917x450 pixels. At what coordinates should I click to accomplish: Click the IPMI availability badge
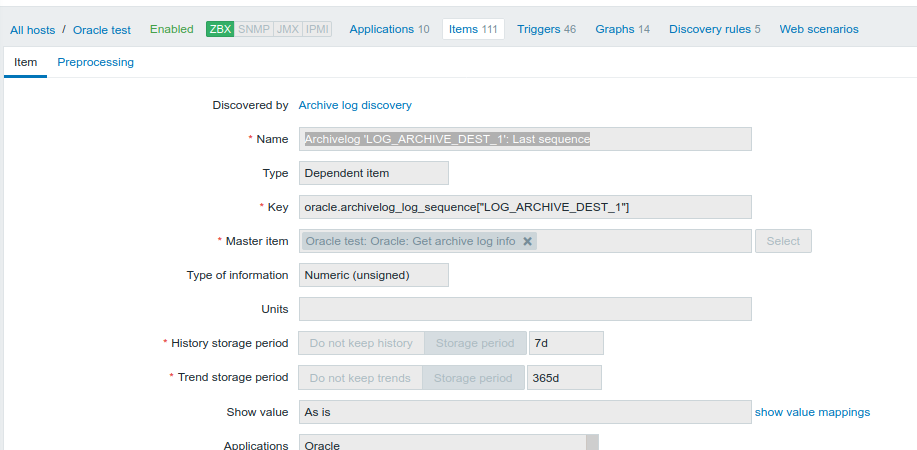[x=318, y=29]
